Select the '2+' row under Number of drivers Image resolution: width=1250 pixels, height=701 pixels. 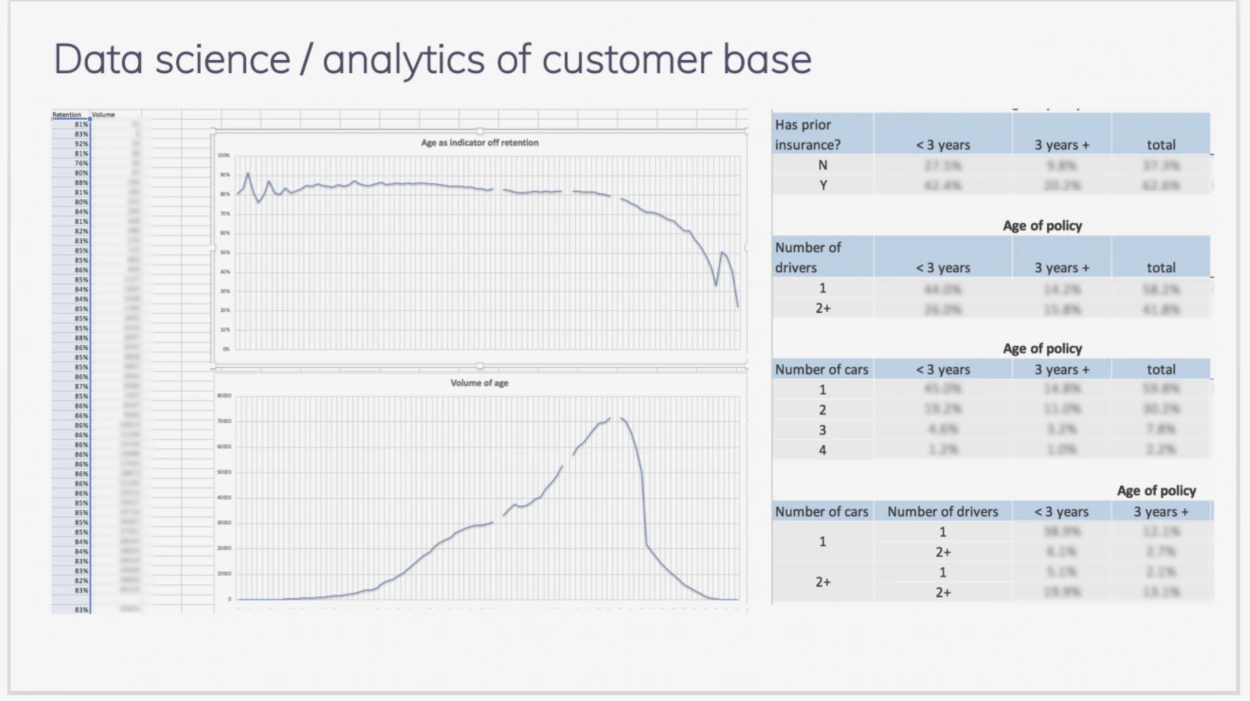point(991,308)
